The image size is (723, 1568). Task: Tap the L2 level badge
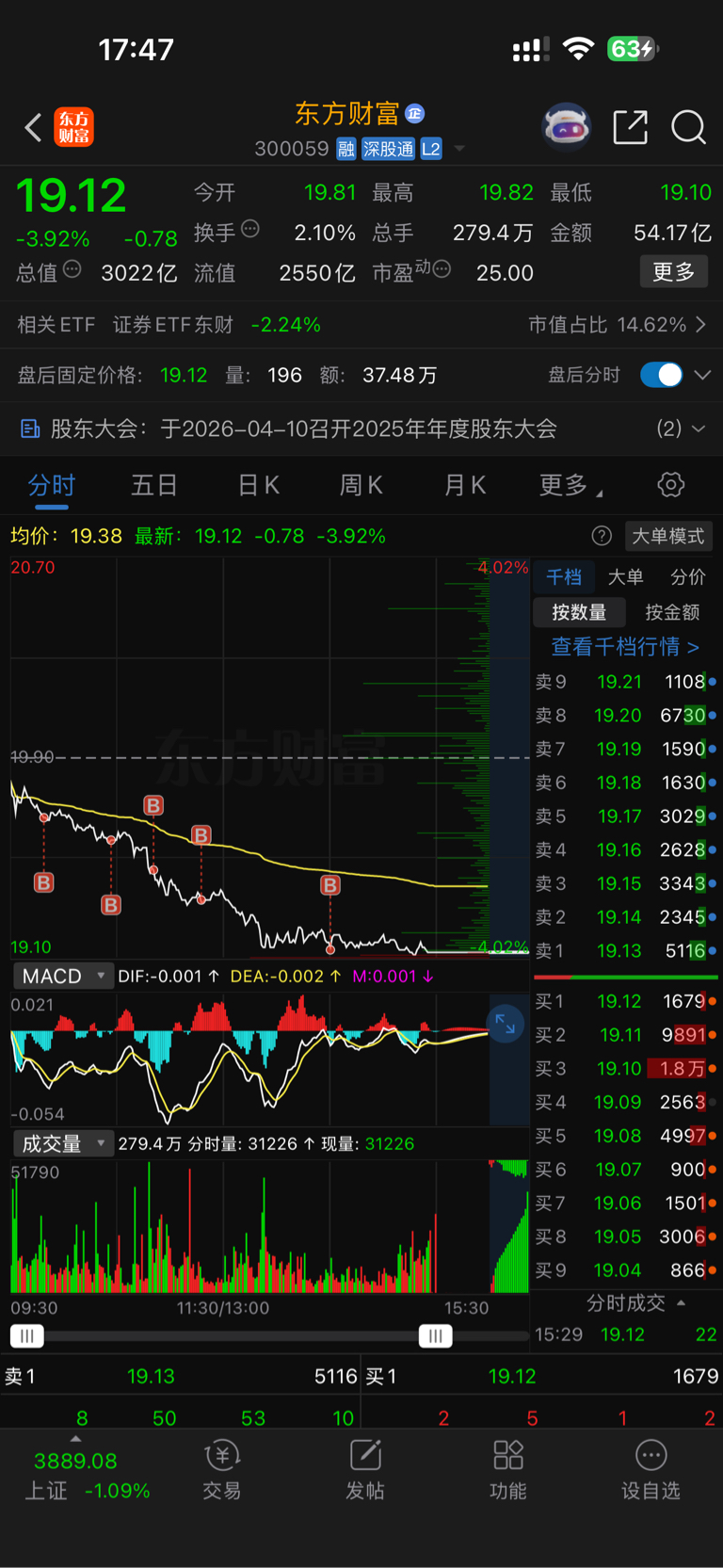point(431,149)
